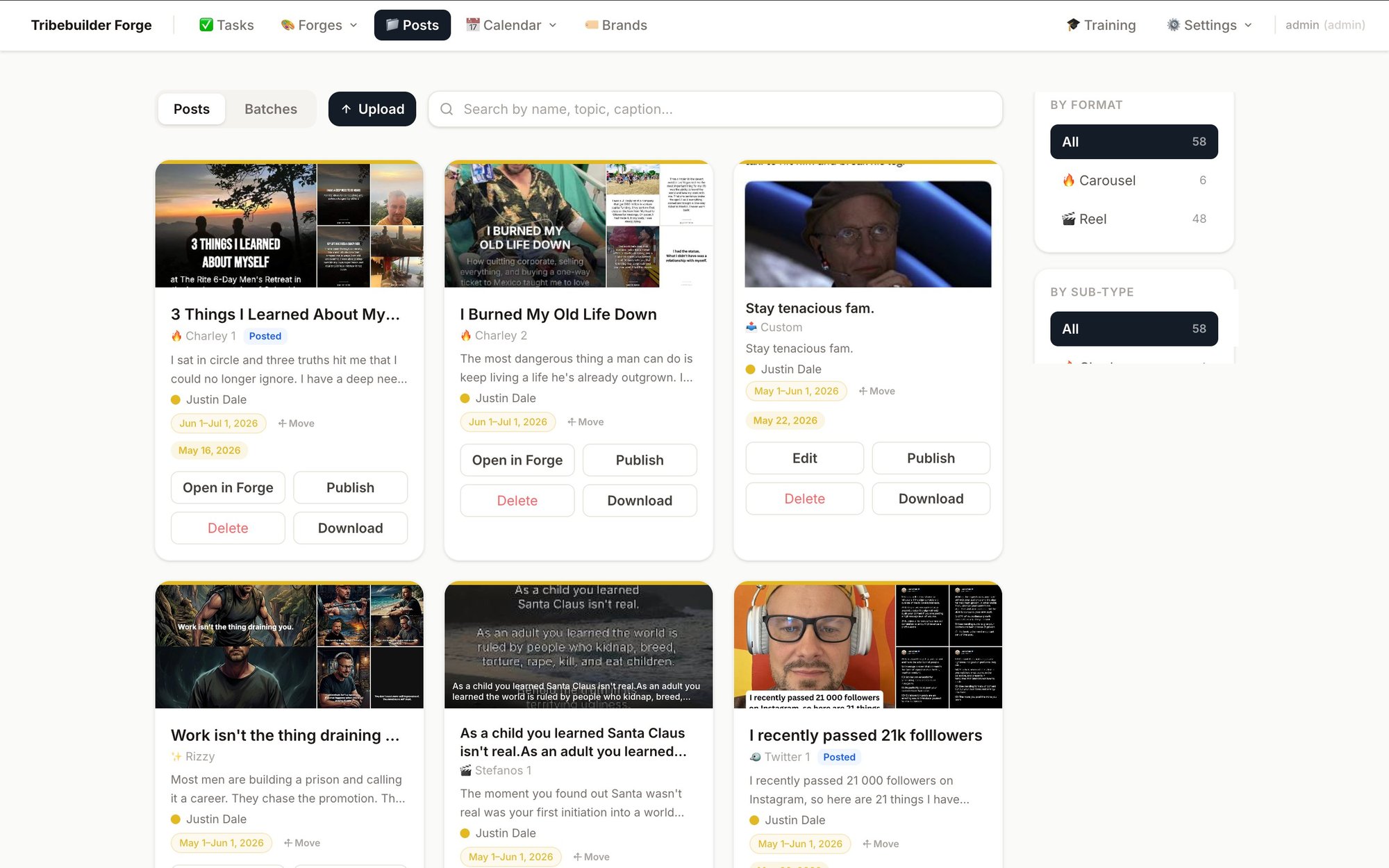Open 'I Burned My Old Life Down' in Forge

(x=517, y=460)
